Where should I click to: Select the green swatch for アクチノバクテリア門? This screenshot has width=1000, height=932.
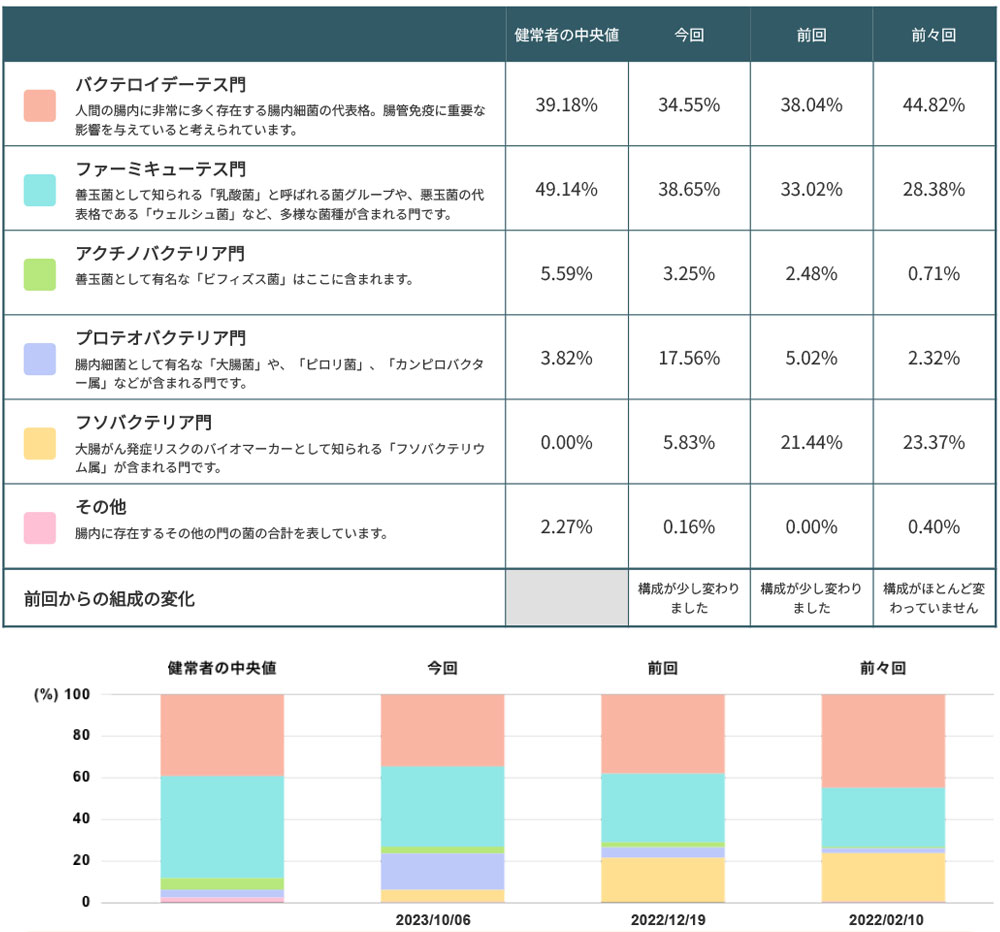[40, 274]
